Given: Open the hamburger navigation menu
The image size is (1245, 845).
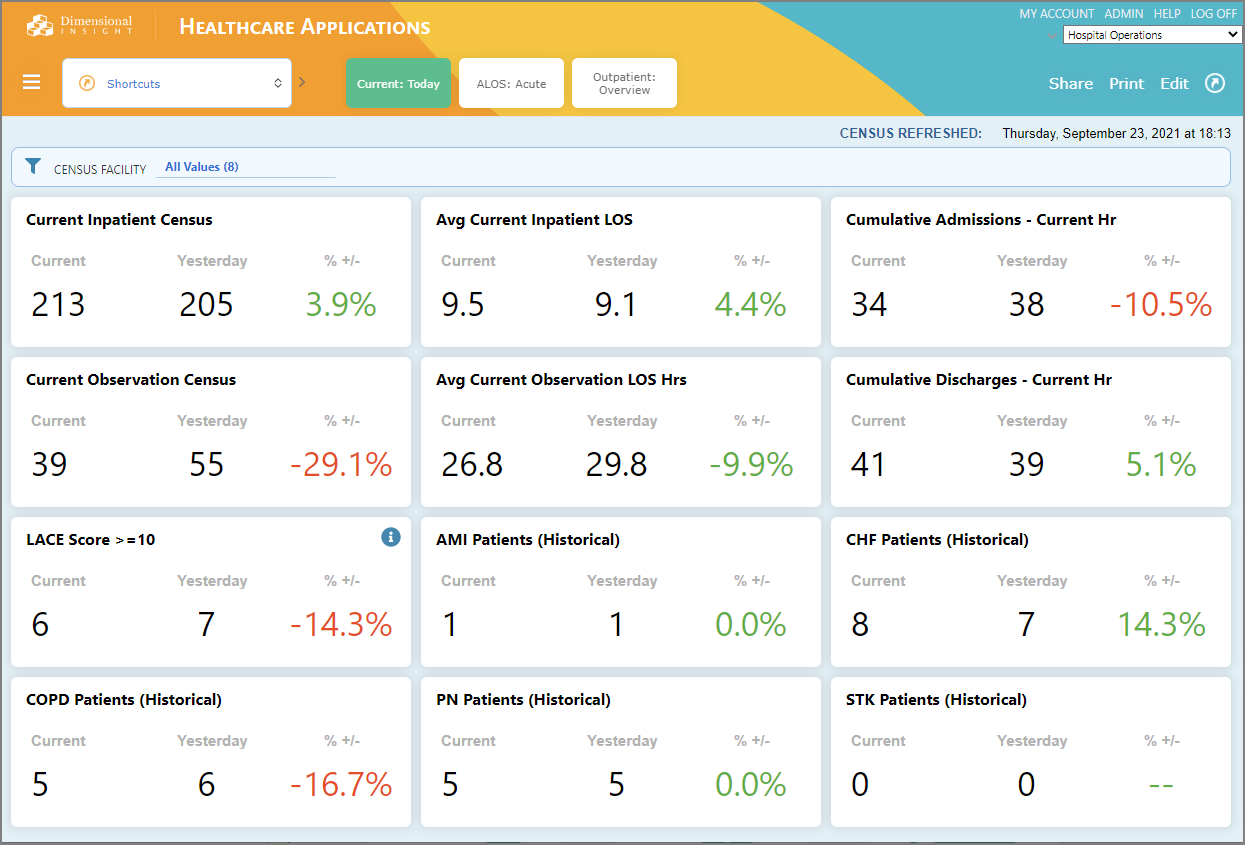Looking at the screenshot, I should pos(32,82).
